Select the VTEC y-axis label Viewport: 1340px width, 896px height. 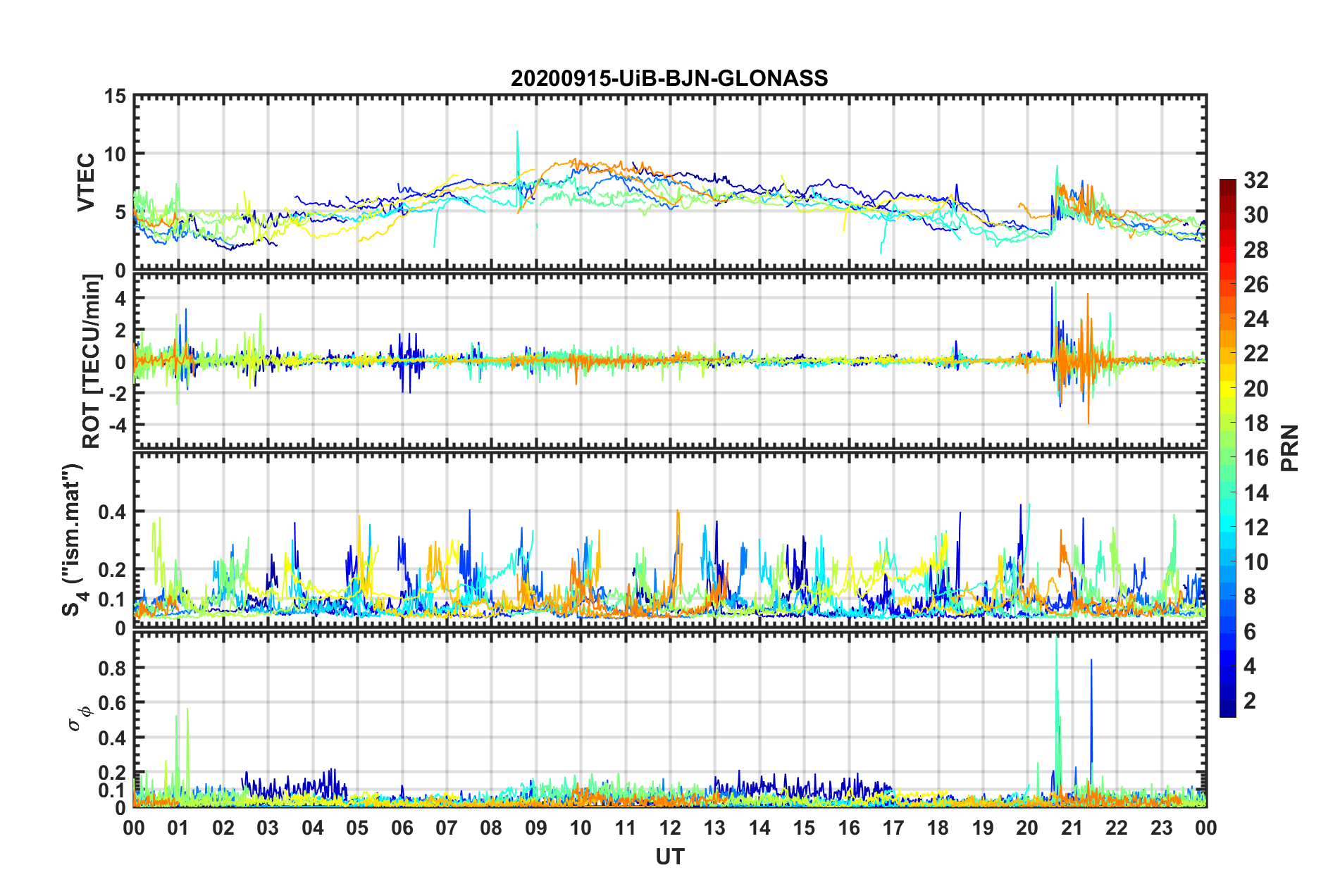(x=86, y=182)
